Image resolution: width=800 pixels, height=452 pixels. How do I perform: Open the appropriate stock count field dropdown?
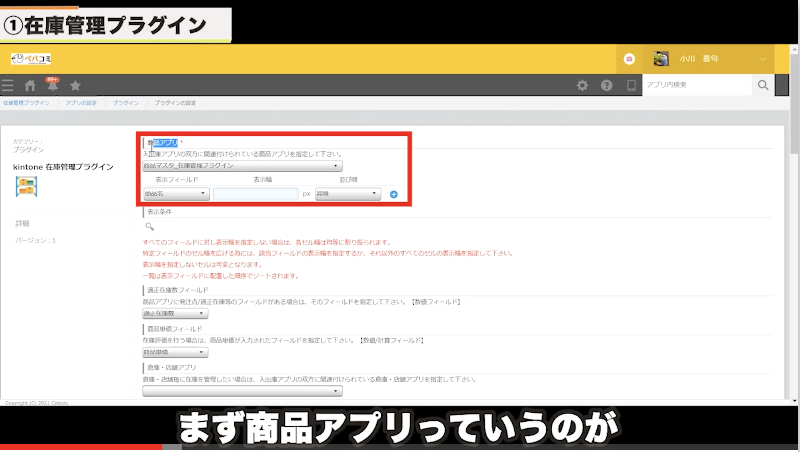(173, 313)
